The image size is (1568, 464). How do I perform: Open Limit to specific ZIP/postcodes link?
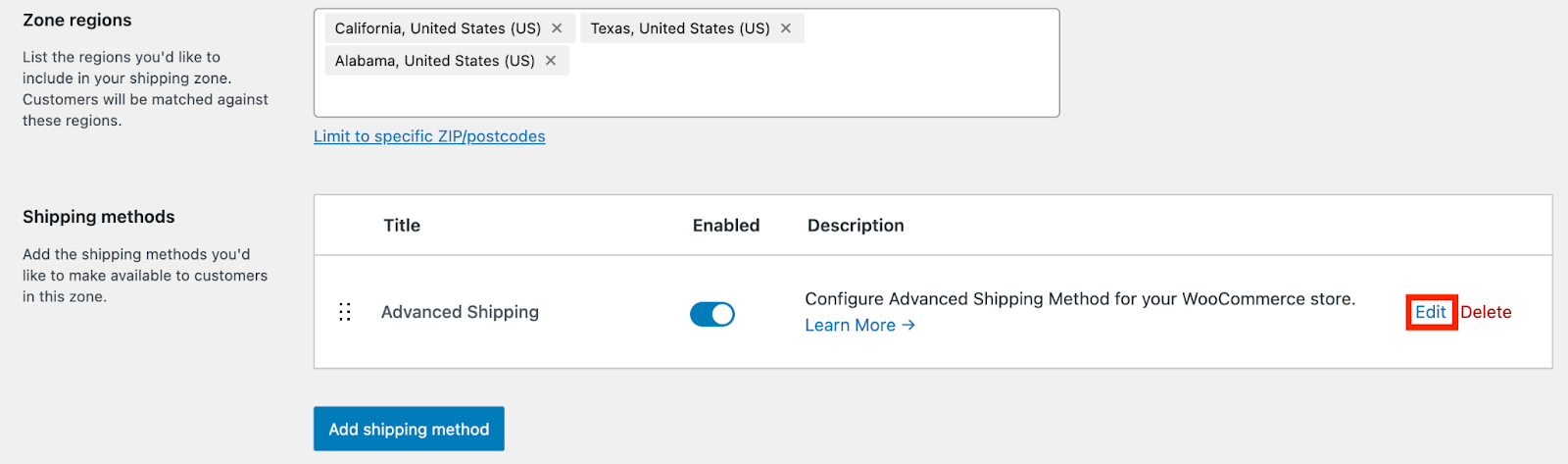point(429,136)
